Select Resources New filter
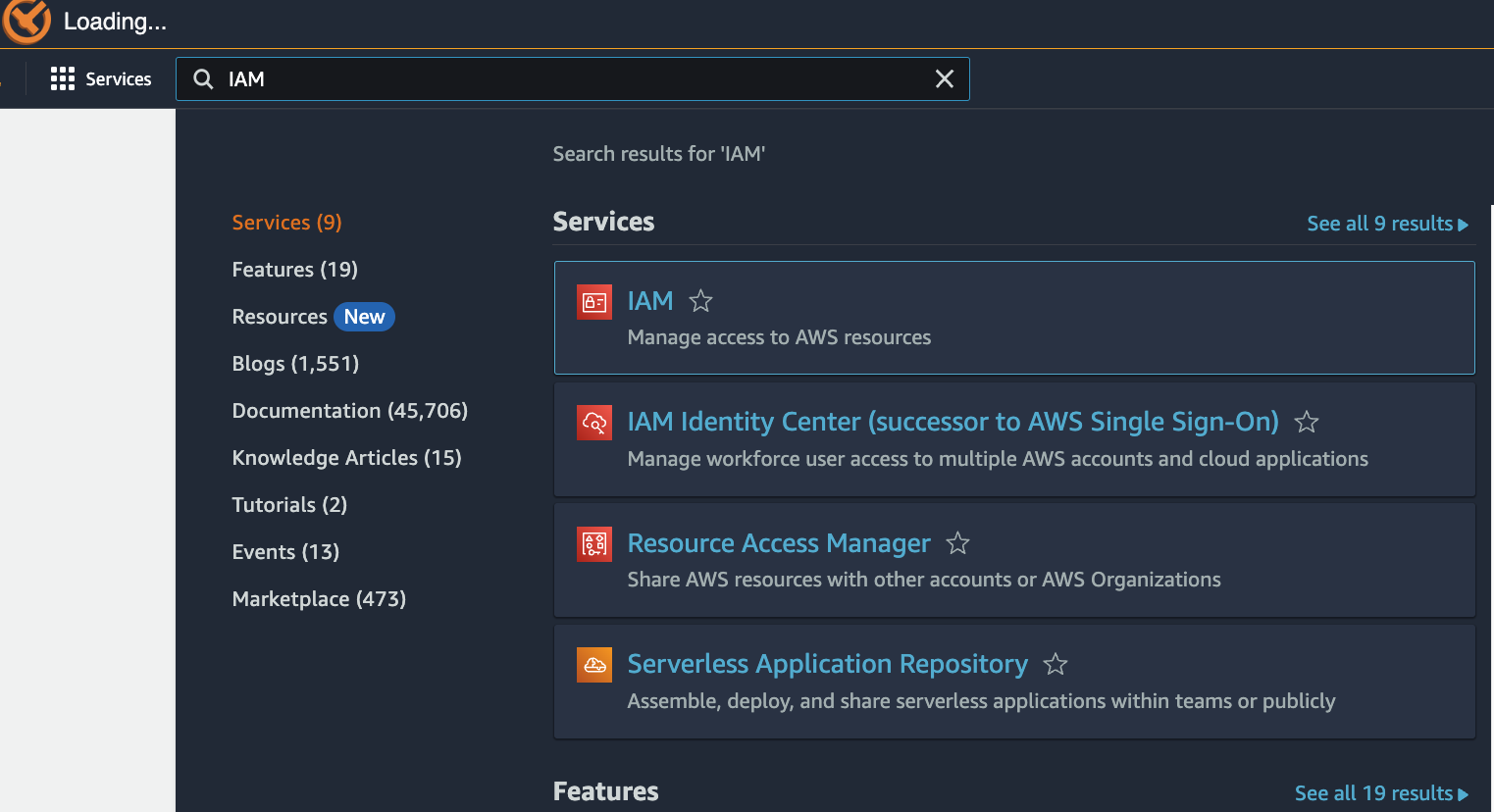The height and width of the screenshot is (812, 1494). pyautogui.click(x=313, y=317)
